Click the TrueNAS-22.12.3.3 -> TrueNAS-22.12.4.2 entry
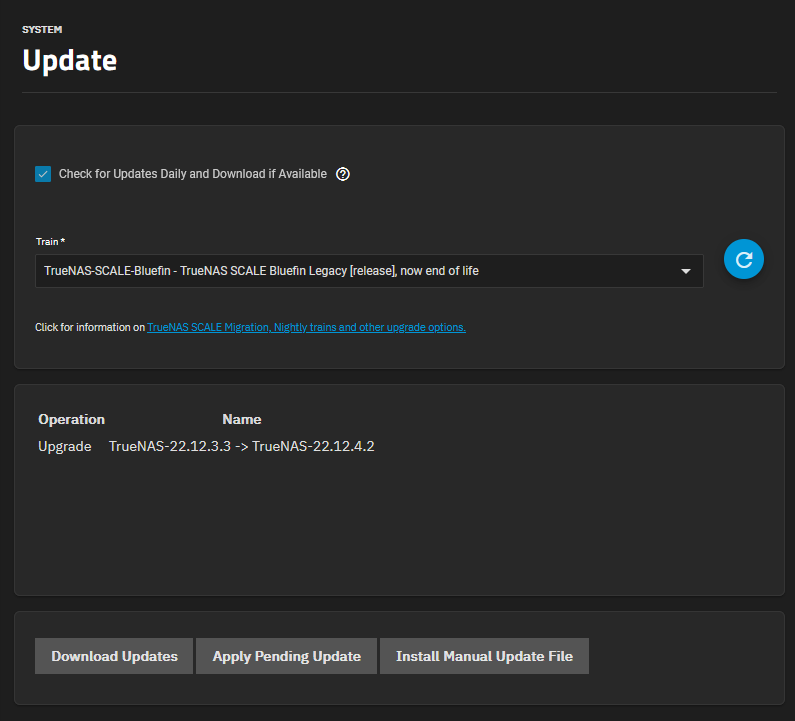The height and width of the screenshot is (721, 795). [x=242, y=446]
